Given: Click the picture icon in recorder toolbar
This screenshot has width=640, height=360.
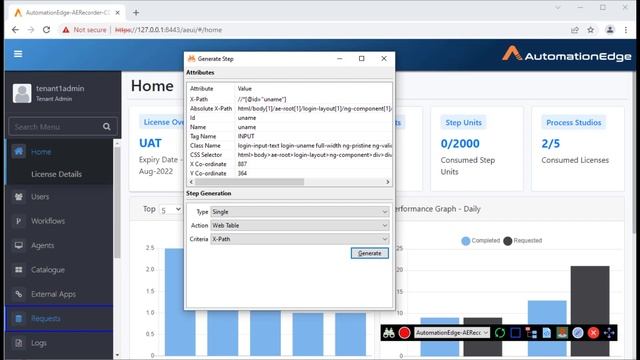Looking at the screenshot, I should (x=562, y=333).
